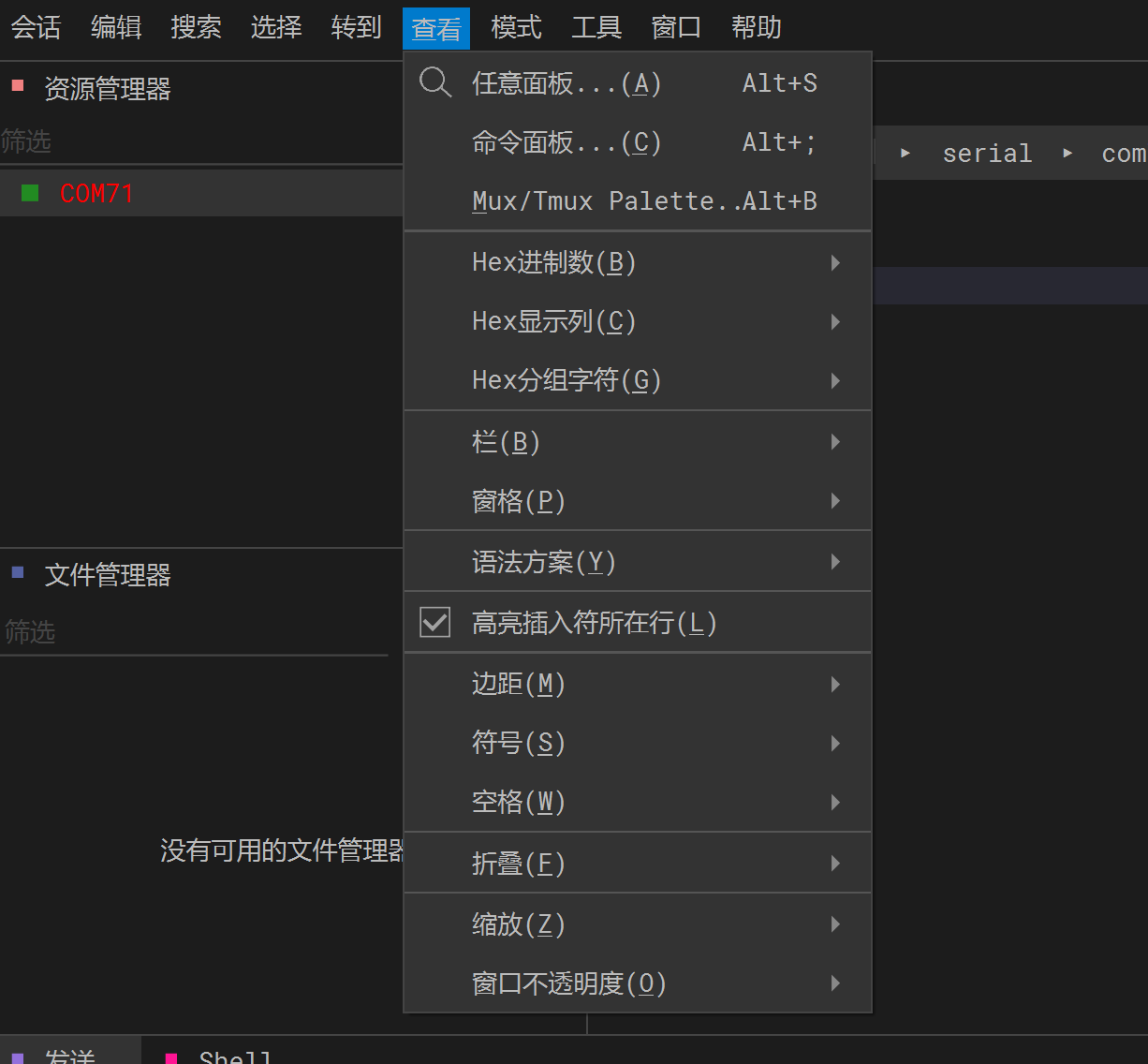Image resolution: width=1148 pixels, height=1064 pixels.
Task: Open the 模式 menu
Action: coord(516,27)
